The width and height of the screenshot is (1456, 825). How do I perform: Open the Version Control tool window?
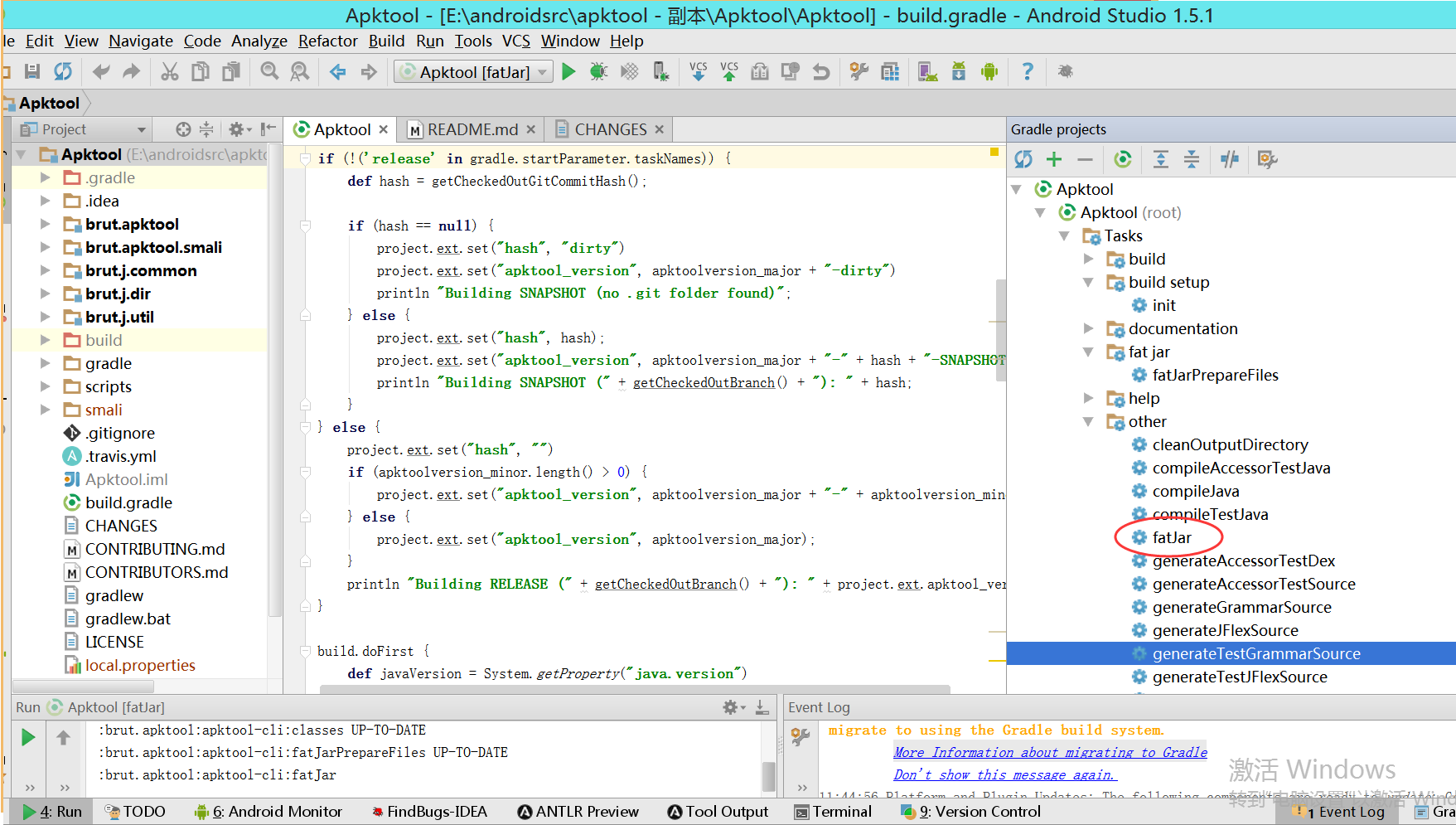(970, 812)
